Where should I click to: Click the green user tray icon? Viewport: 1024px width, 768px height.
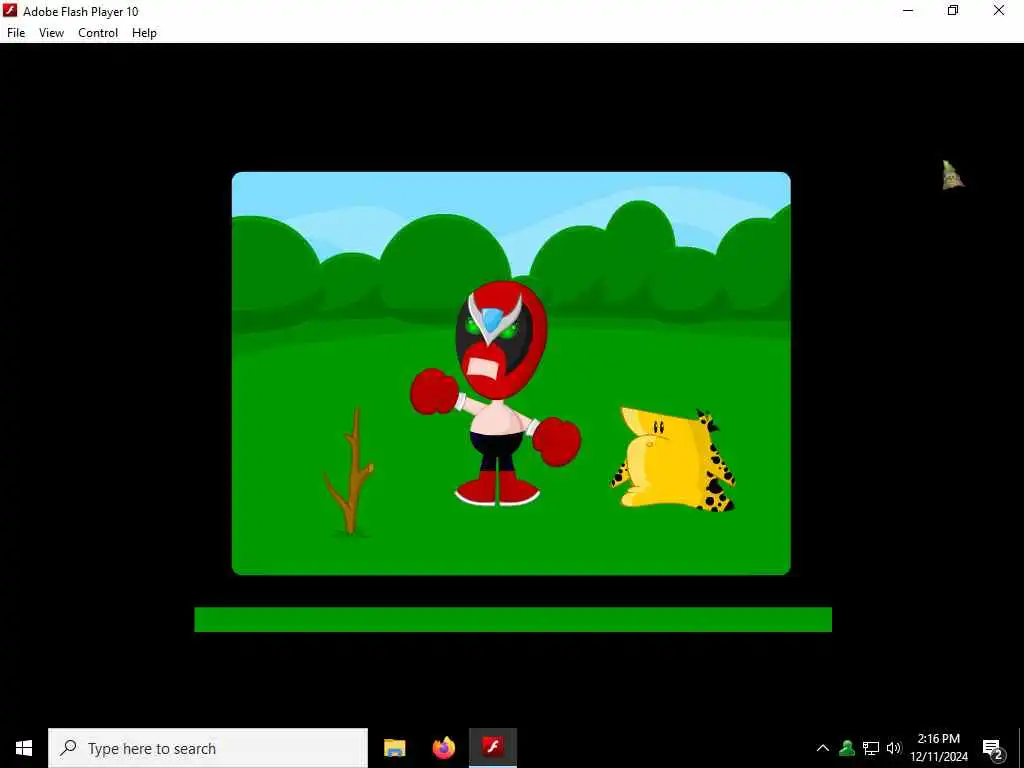click(847, 748)
